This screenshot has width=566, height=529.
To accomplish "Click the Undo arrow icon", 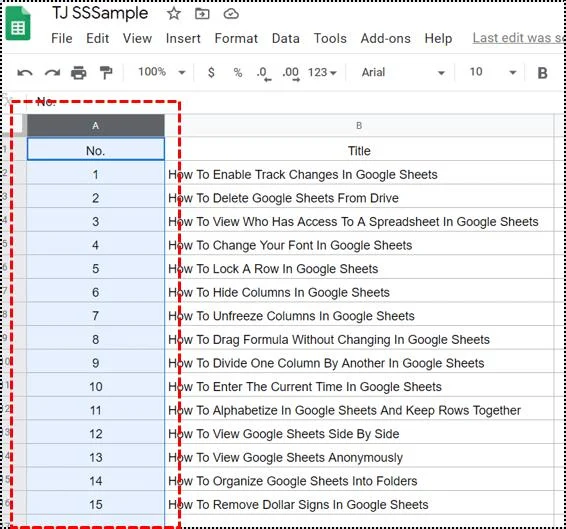I will click(x=25, y=73).
